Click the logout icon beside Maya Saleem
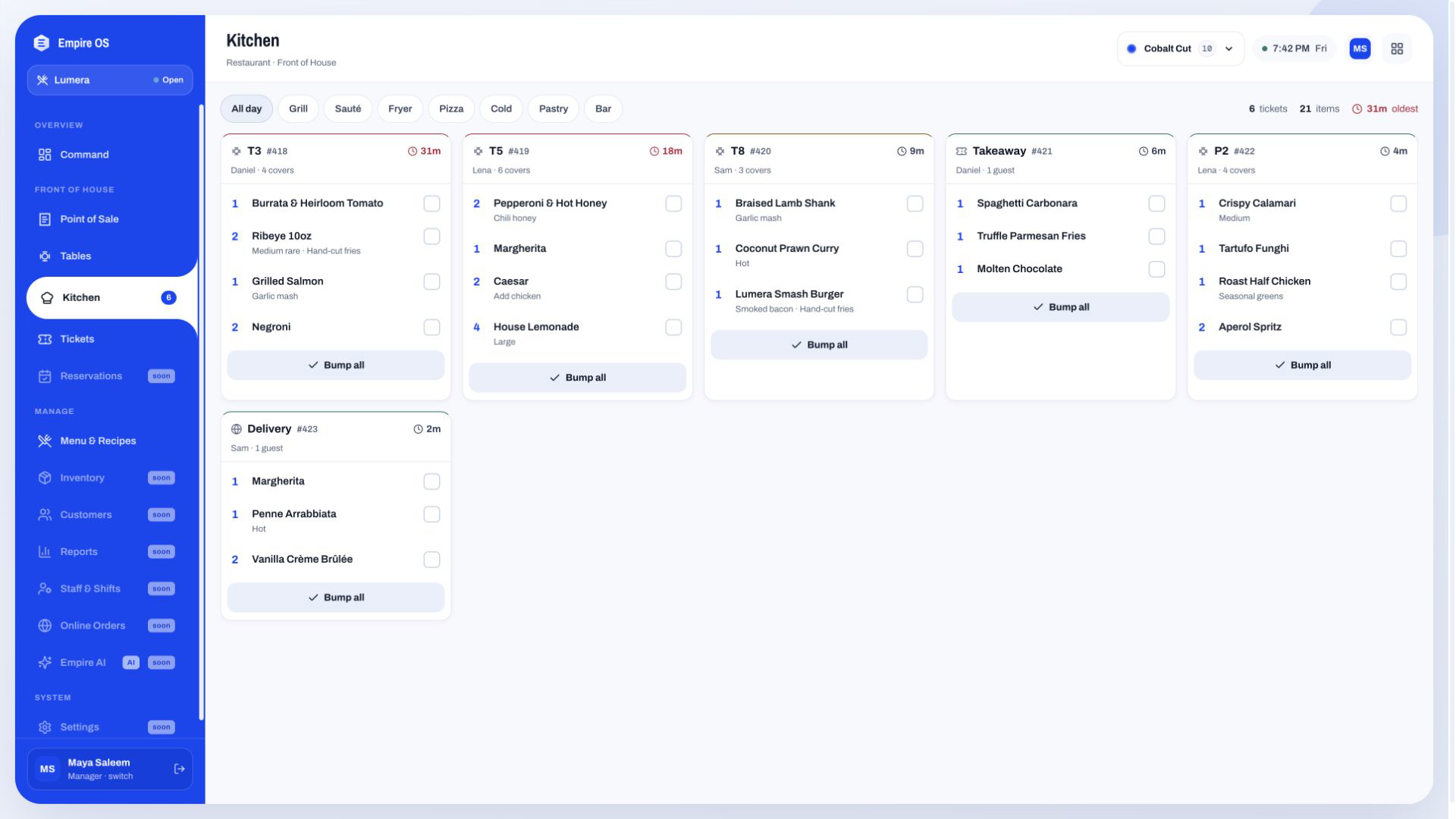The image size is (1456, 819). pos(180,769)
